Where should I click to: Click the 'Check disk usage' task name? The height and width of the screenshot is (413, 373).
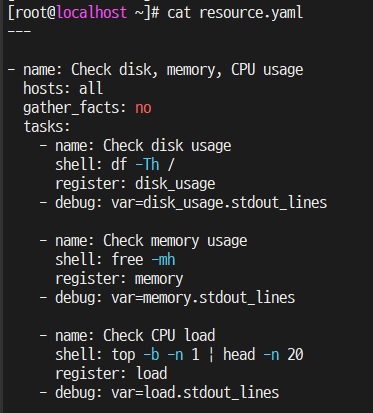click(167, 146)
